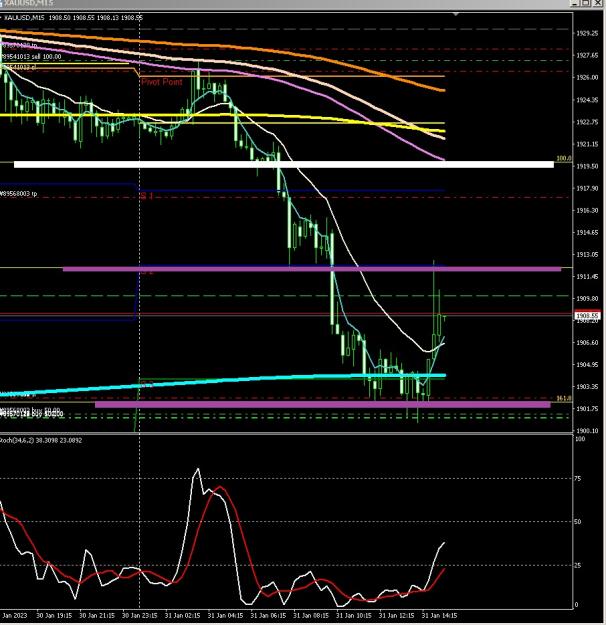The image size is (606, 625).
Task: Select the lower magenta horizontal band
Action: (323, 405)
